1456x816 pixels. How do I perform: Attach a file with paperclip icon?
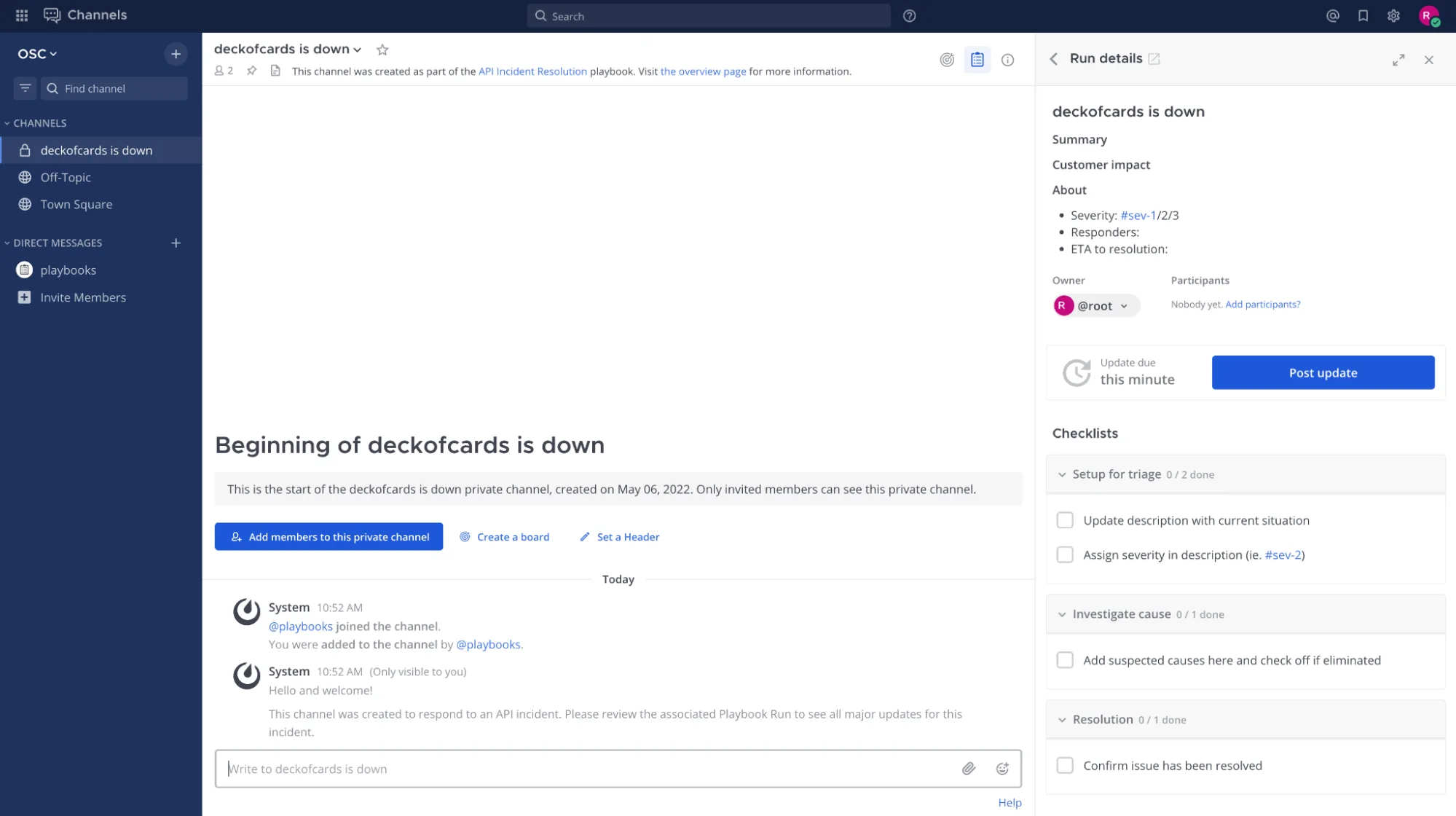pyautogui.click(x=968, y=769)
